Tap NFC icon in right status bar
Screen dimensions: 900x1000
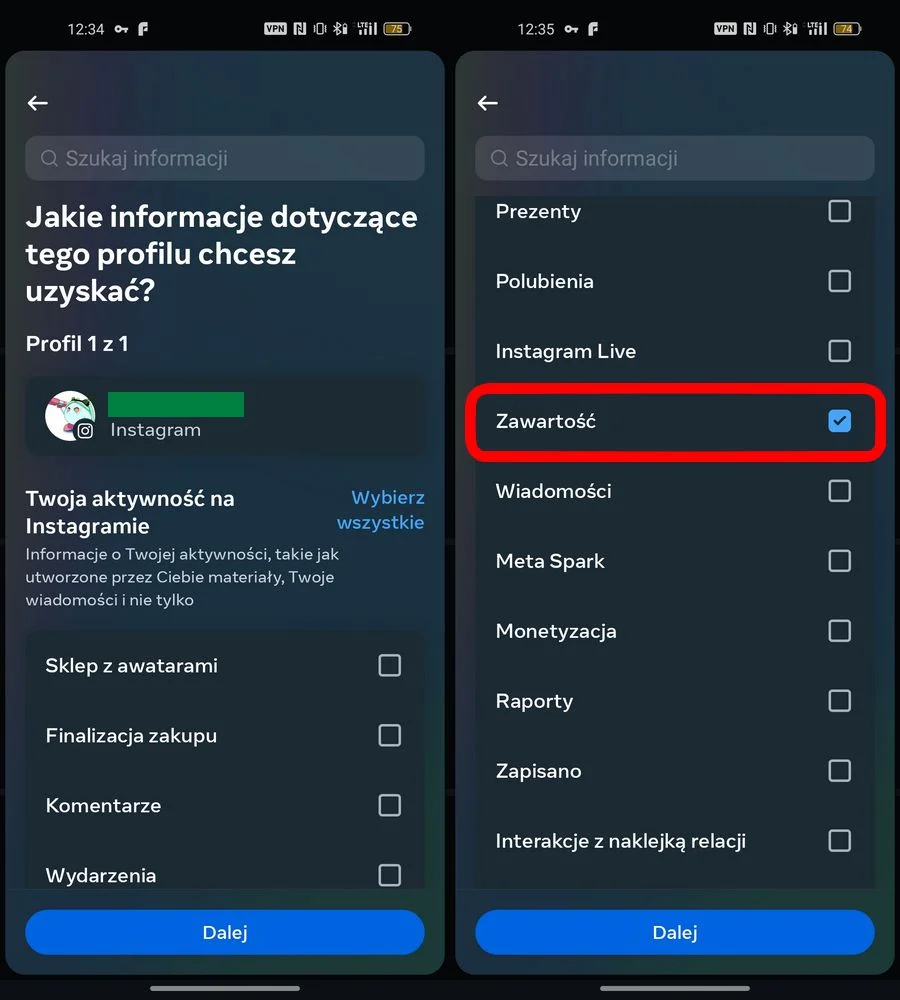(749, 29)
